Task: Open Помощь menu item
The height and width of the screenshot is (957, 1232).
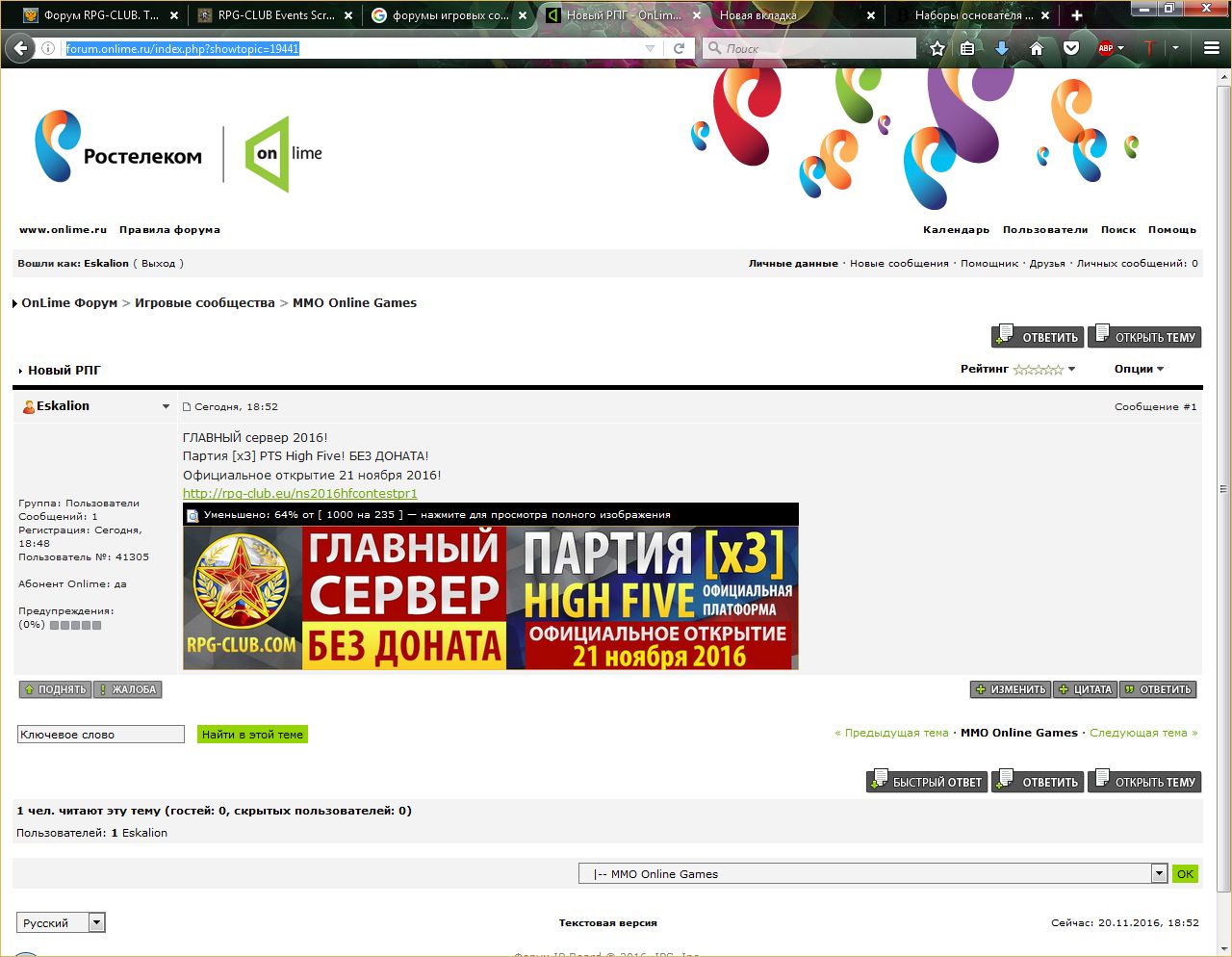Action: pyautogui.click(x=1172, y=229)
